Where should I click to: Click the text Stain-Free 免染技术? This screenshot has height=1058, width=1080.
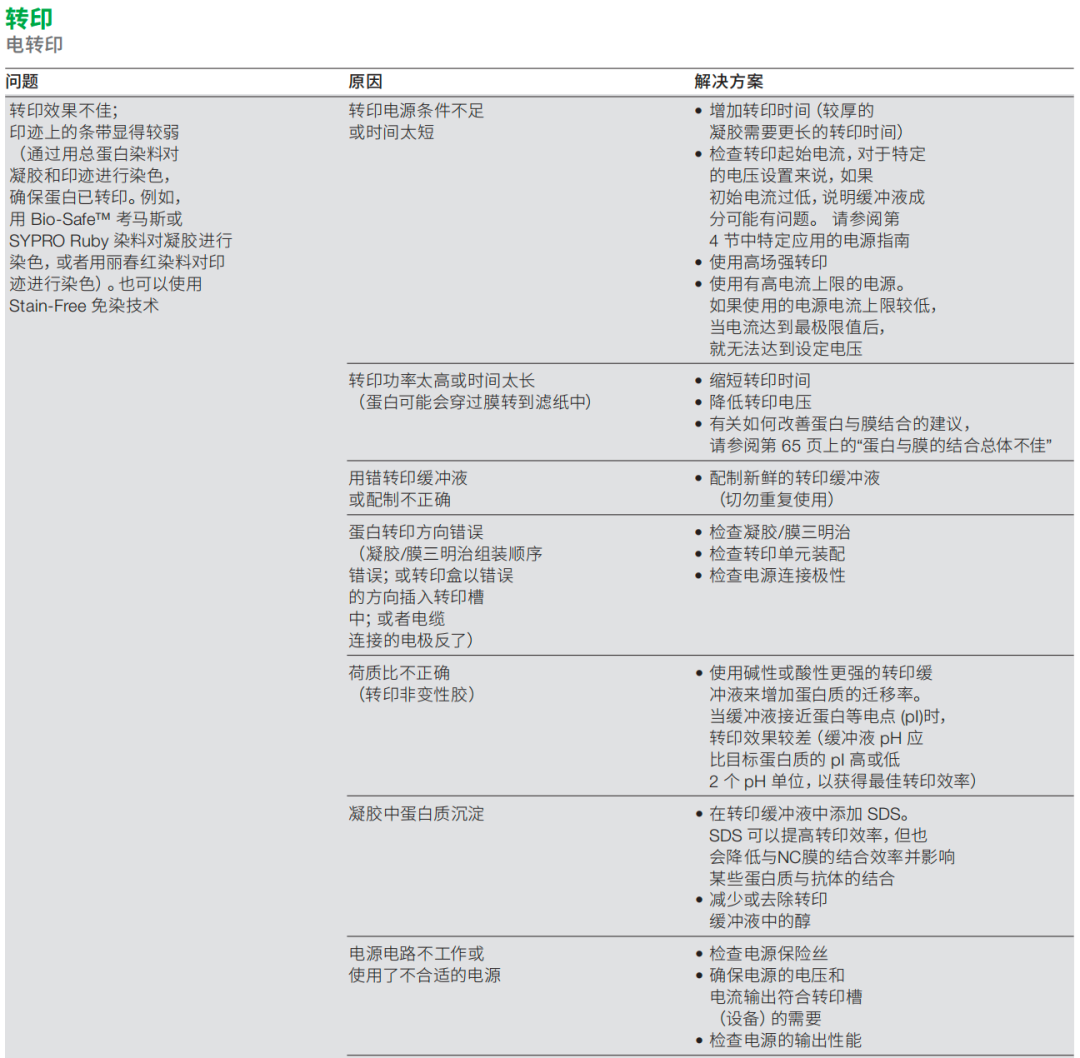click(84, 306)
